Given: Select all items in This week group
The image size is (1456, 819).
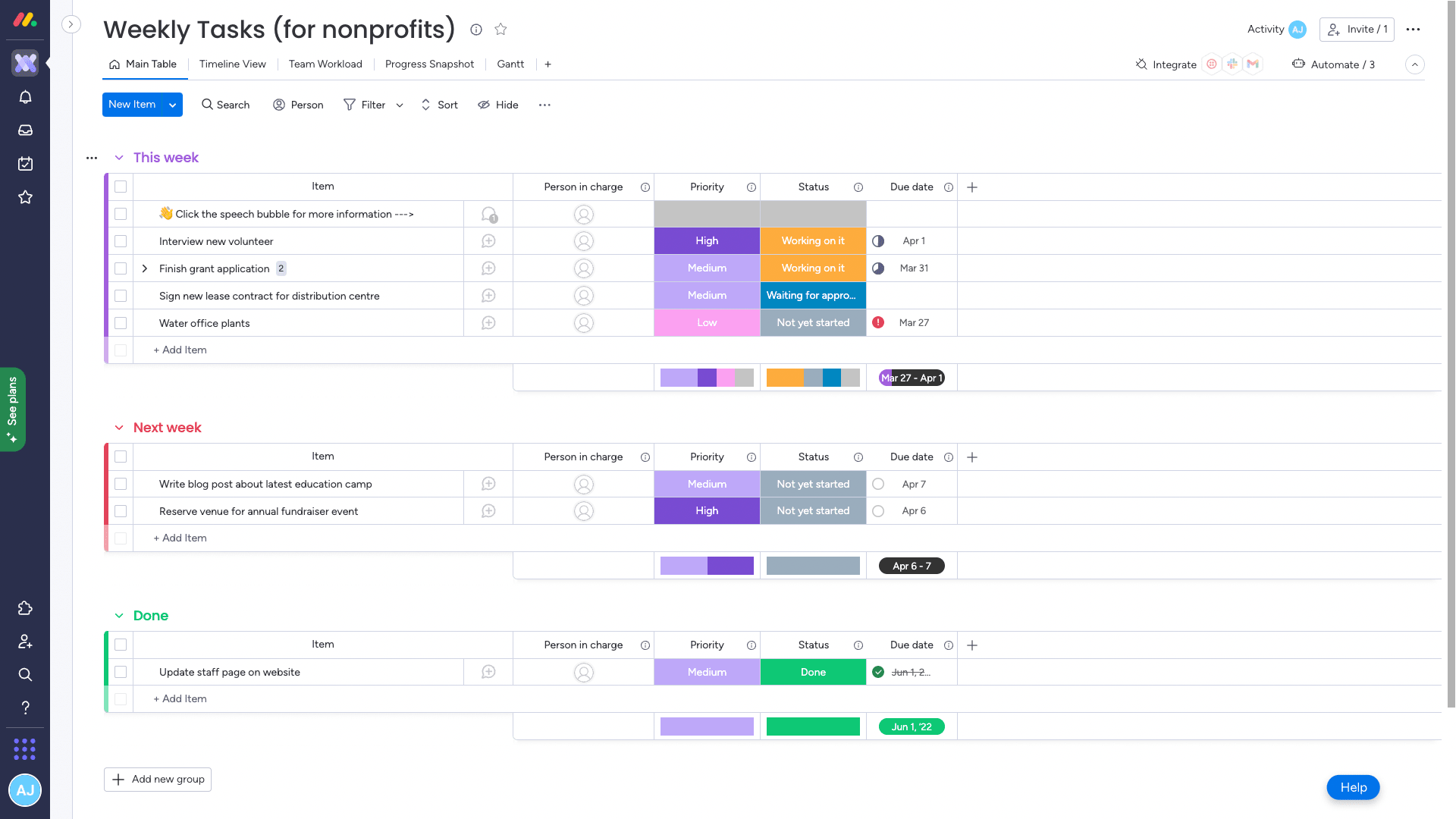Looking at the screenshot, I should click(x=121, y=187).
